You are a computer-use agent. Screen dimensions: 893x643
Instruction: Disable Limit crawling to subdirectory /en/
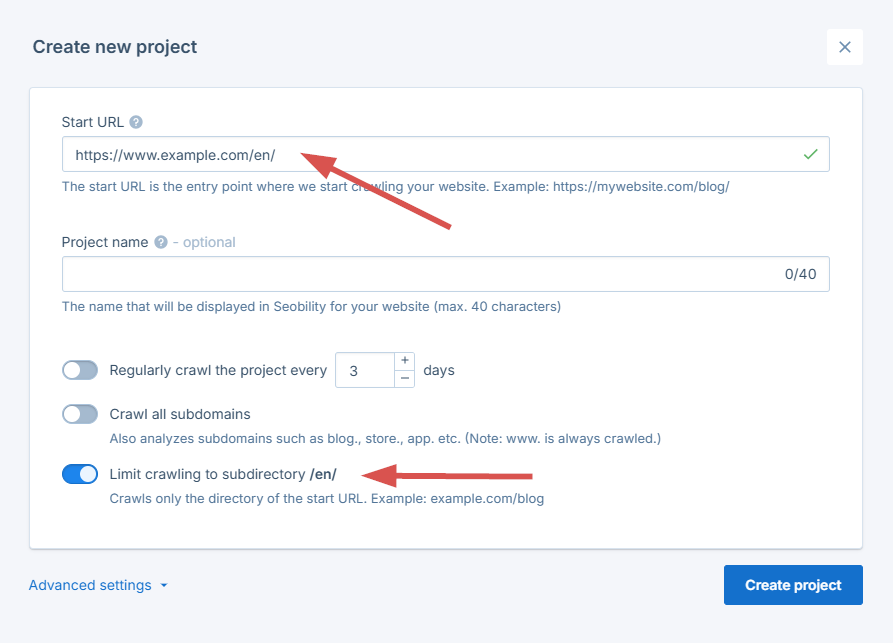click(x=80, y=473)
